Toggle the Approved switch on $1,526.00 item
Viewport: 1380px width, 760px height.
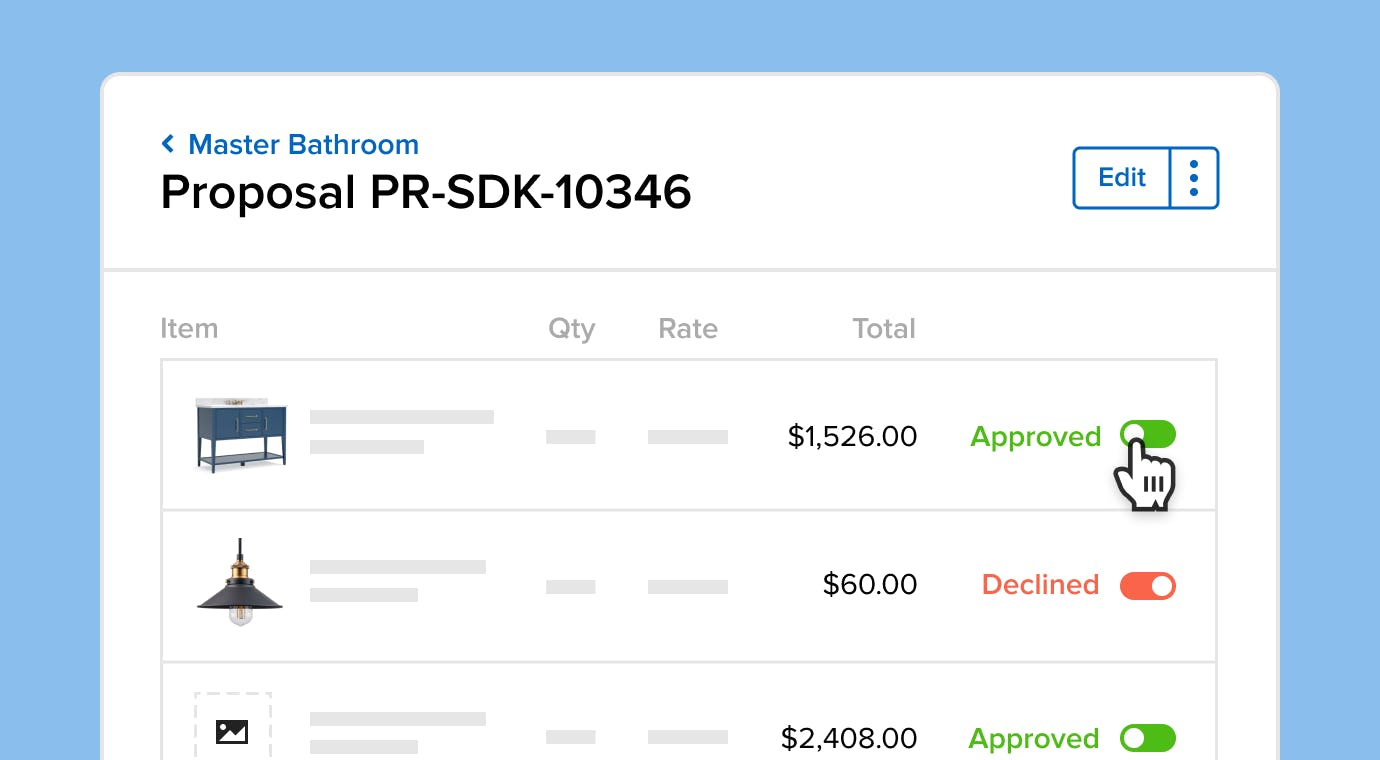pos(1148,434)
